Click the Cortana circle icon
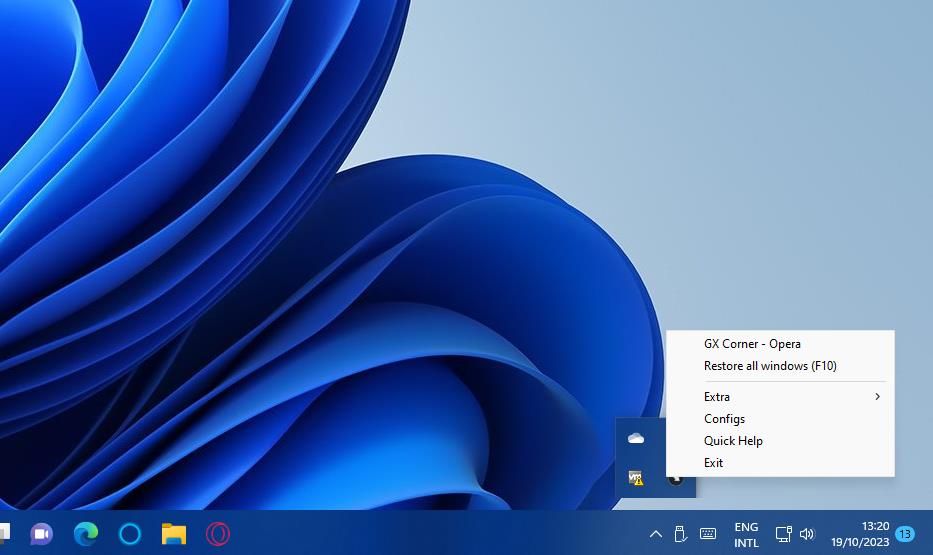The image size is (933, 555). [130, 534]
